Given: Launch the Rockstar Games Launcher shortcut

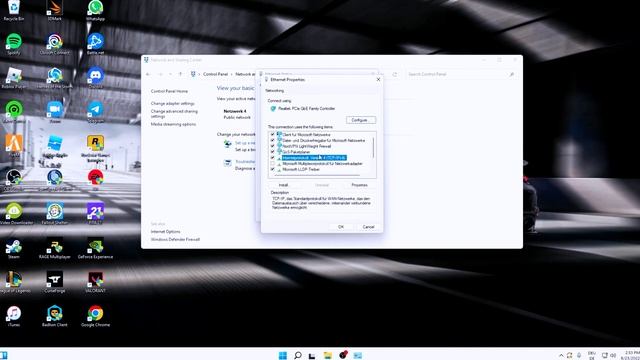Looking at the screenshot, I should (95, 149).
